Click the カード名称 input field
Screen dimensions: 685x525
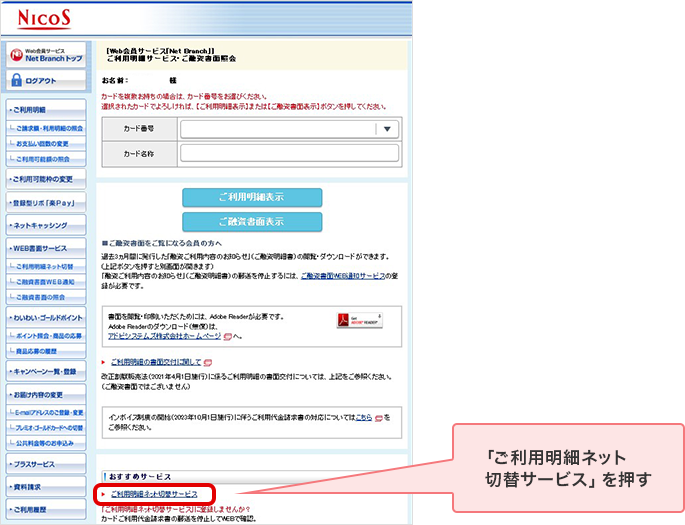[x=289, y=154]
